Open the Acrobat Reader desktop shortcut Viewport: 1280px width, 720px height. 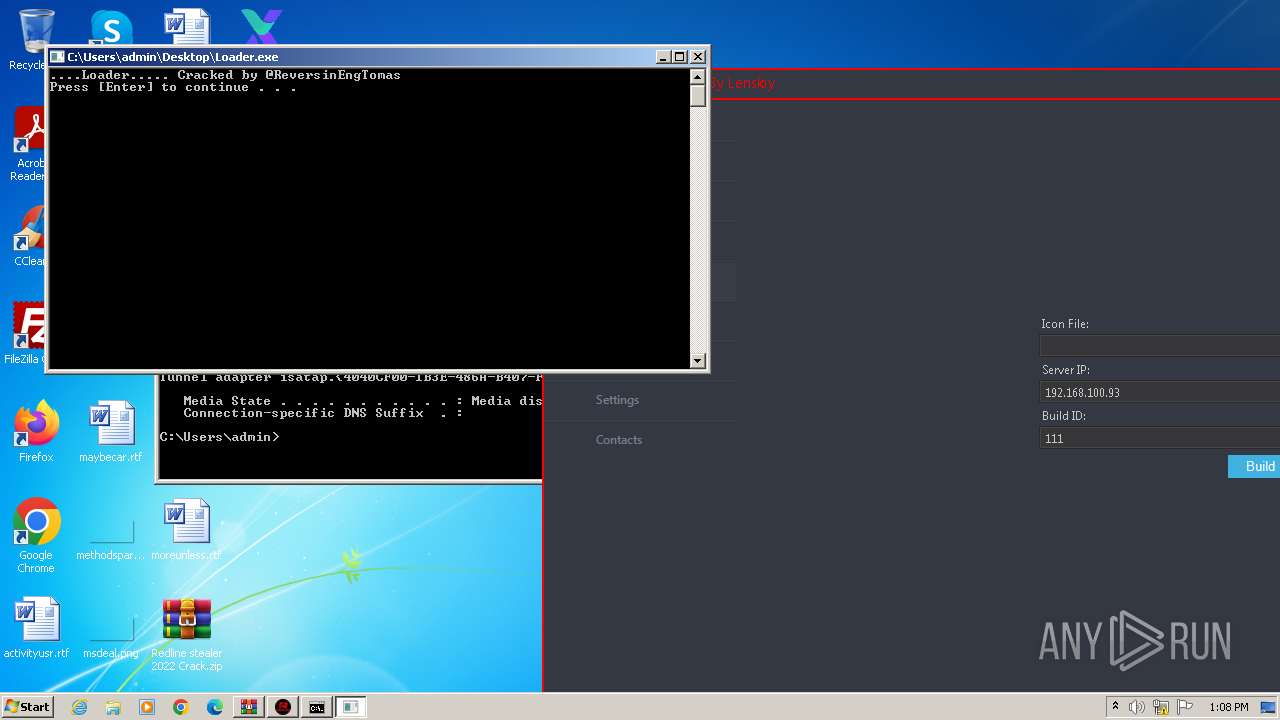[x=30, y=145]
